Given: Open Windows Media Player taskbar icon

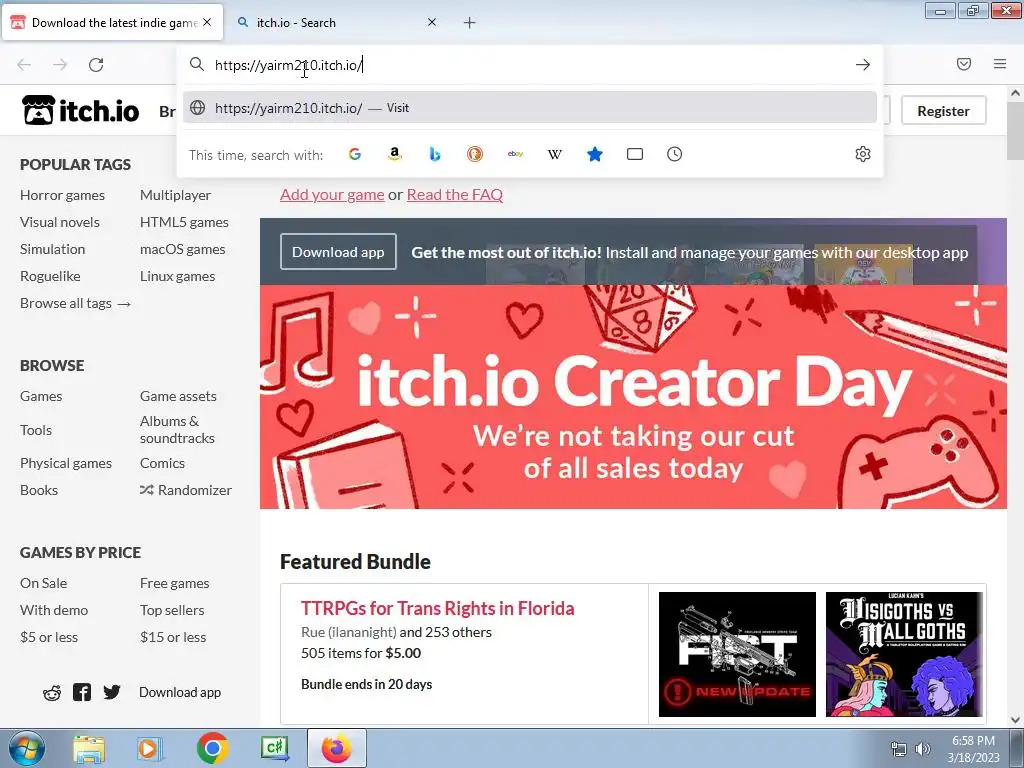Looking at the screenshot, I should 150,749.
